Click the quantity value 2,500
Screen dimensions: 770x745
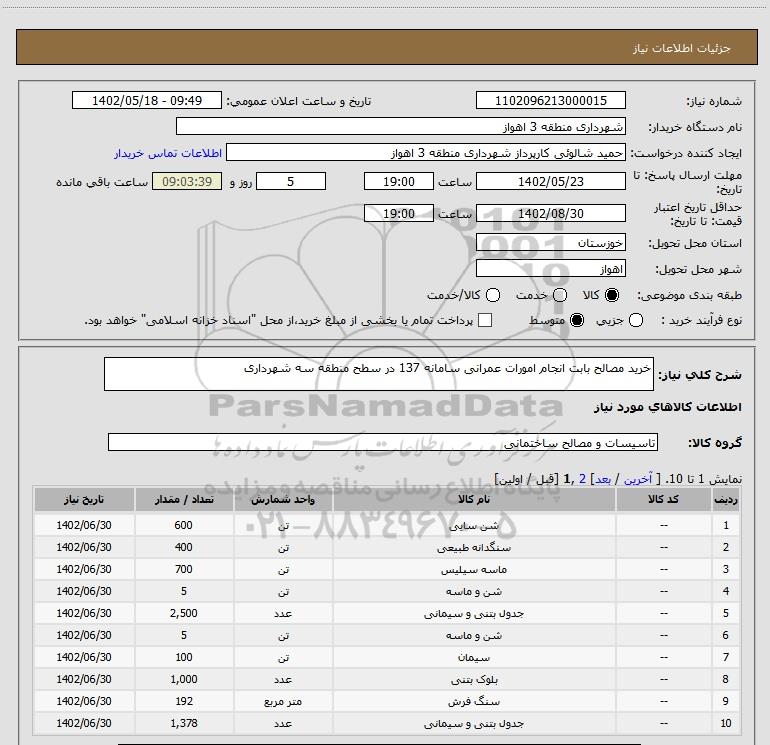coord(184,613)
